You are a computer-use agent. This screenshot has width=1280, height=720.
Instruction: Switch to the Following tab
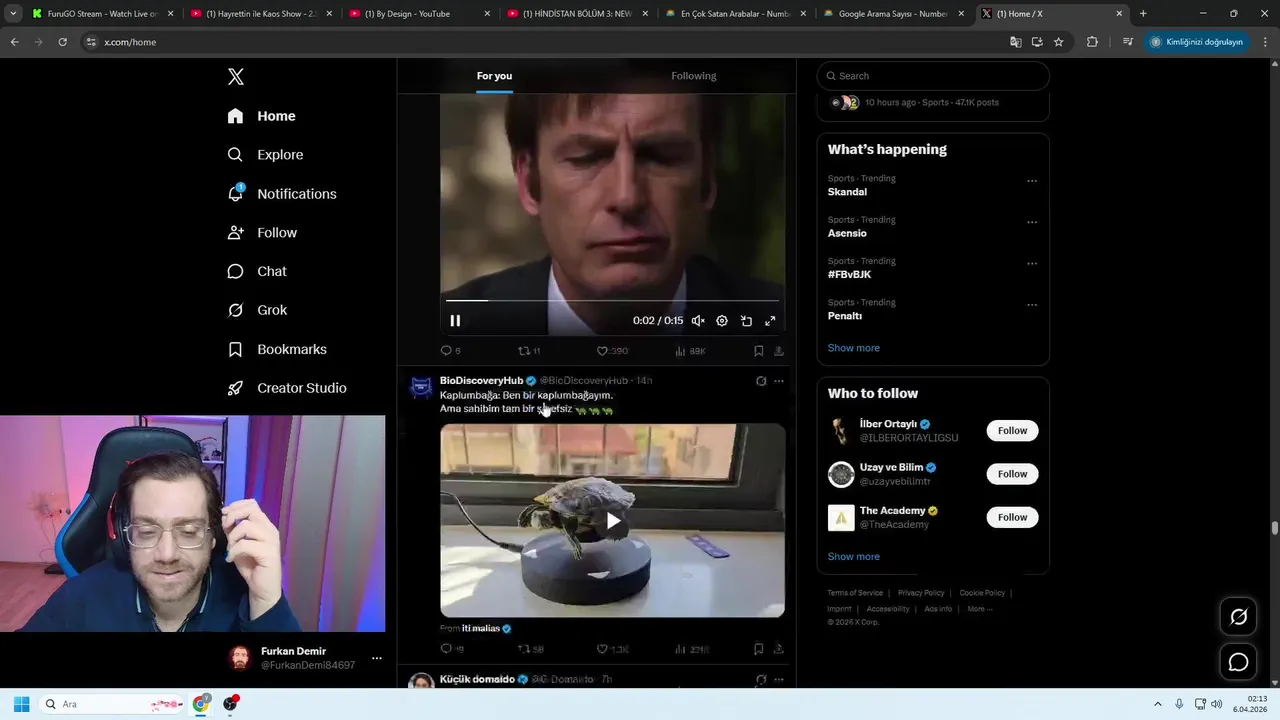[x=693, y=76]
